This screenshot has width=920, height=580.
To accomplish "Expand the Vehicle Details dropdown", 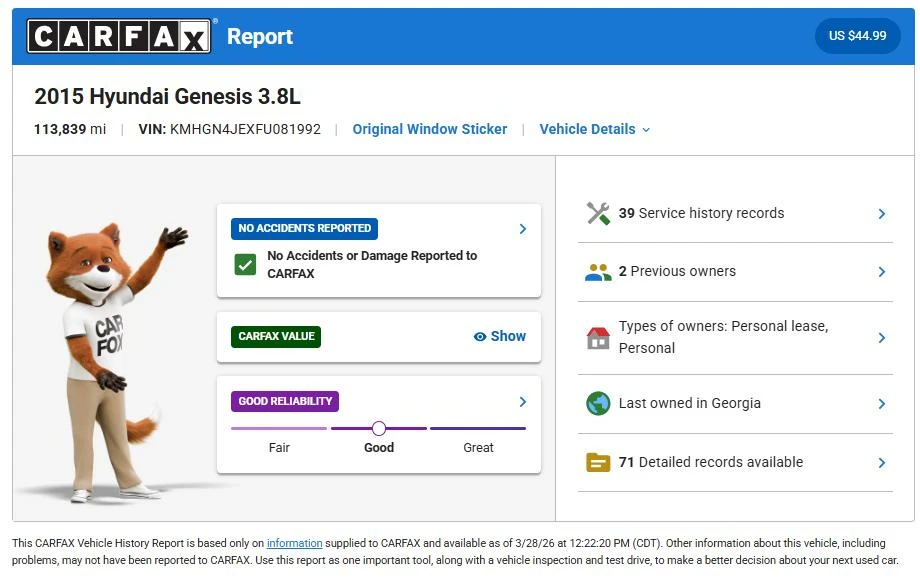I will pos(594,129).
